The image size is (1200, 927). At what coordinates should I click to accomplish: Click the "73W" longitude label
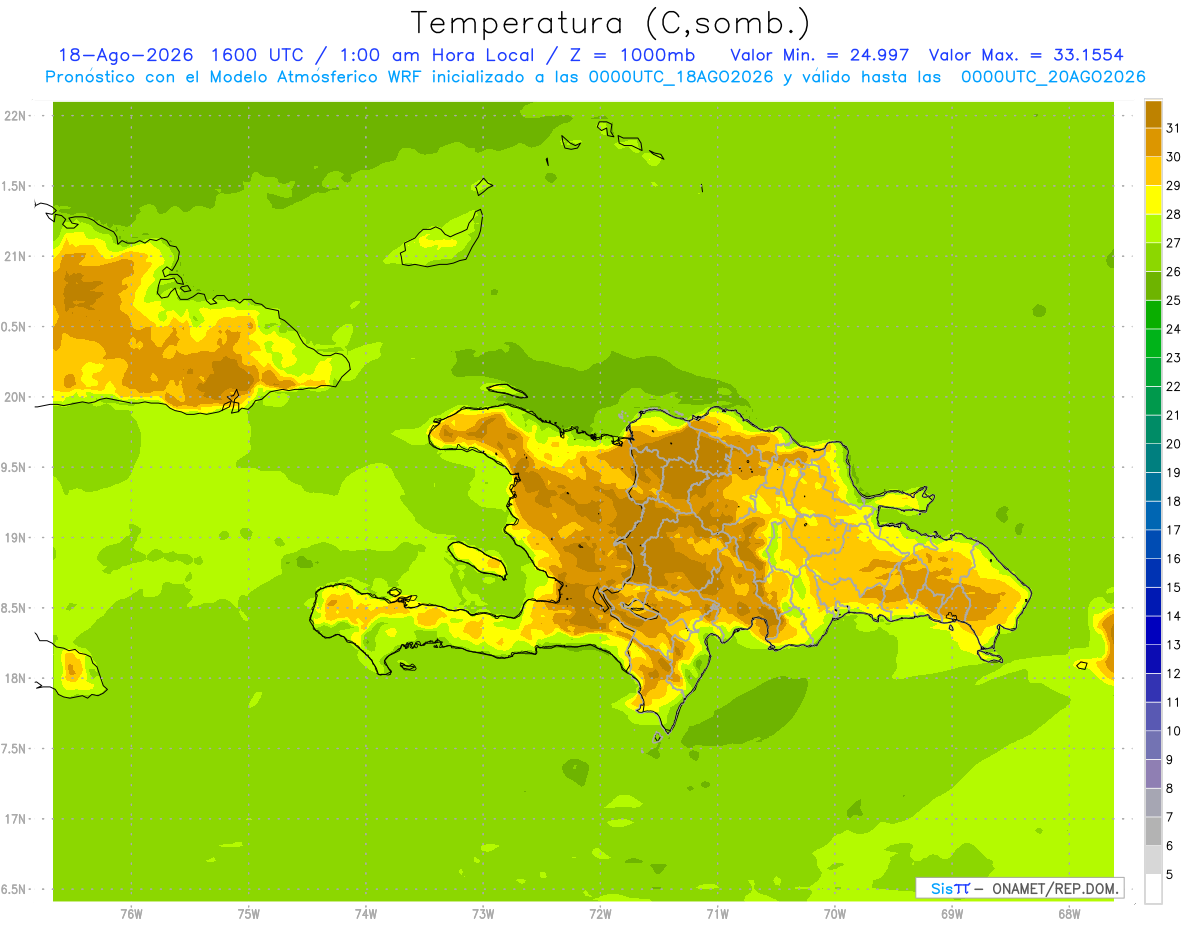point(483,914)
